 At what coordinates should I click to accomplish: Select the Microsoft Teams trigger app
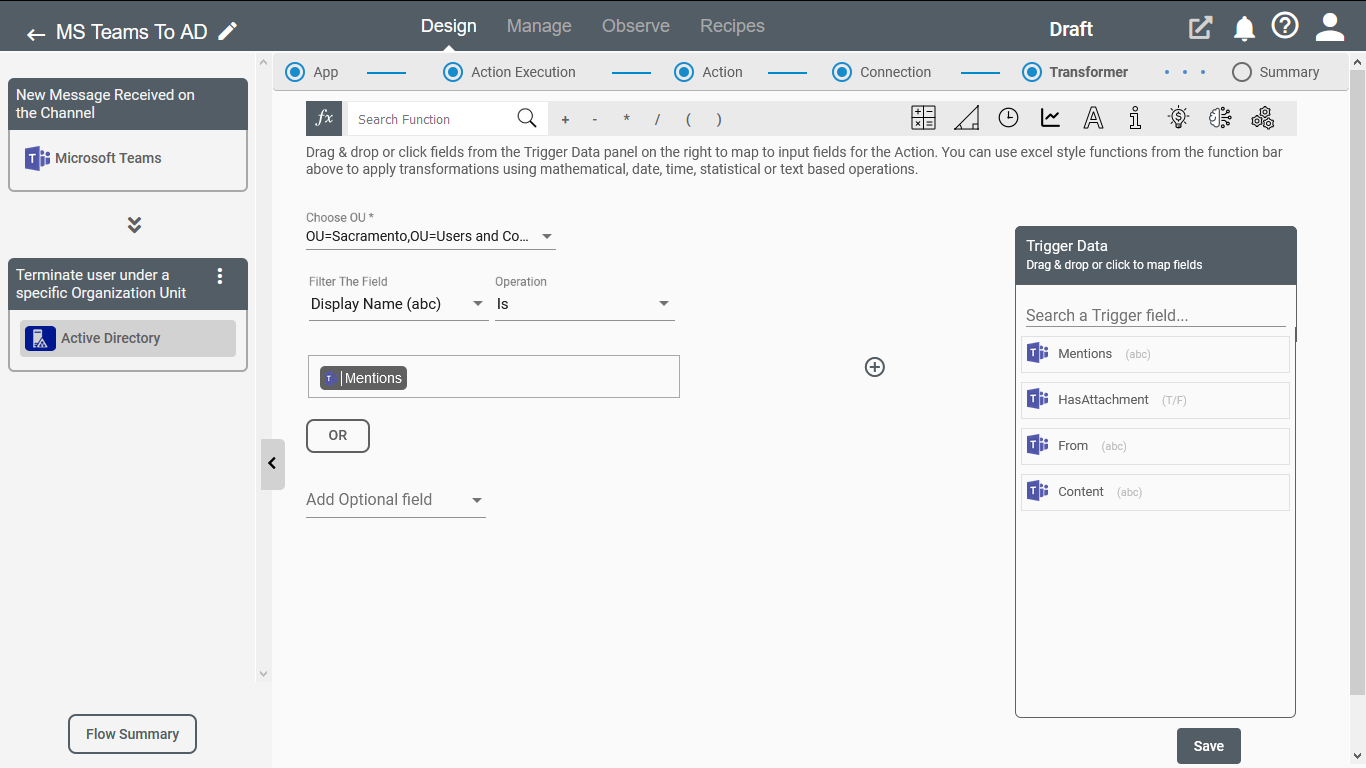[128, 158]
